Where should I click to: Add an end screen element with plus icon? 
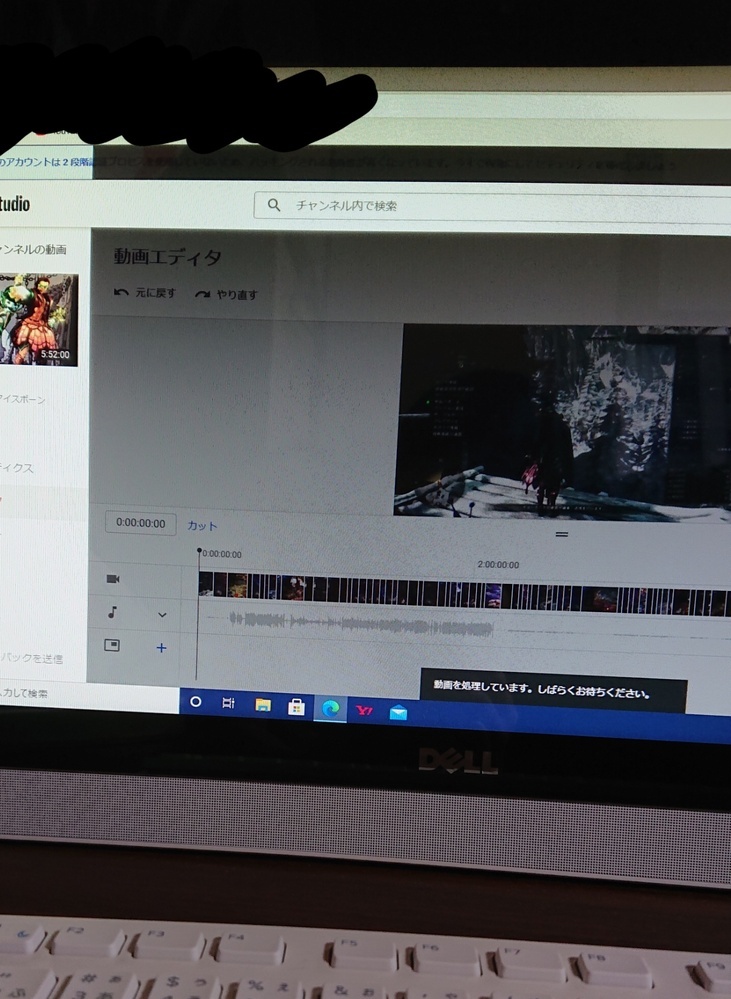coord(161,648)
